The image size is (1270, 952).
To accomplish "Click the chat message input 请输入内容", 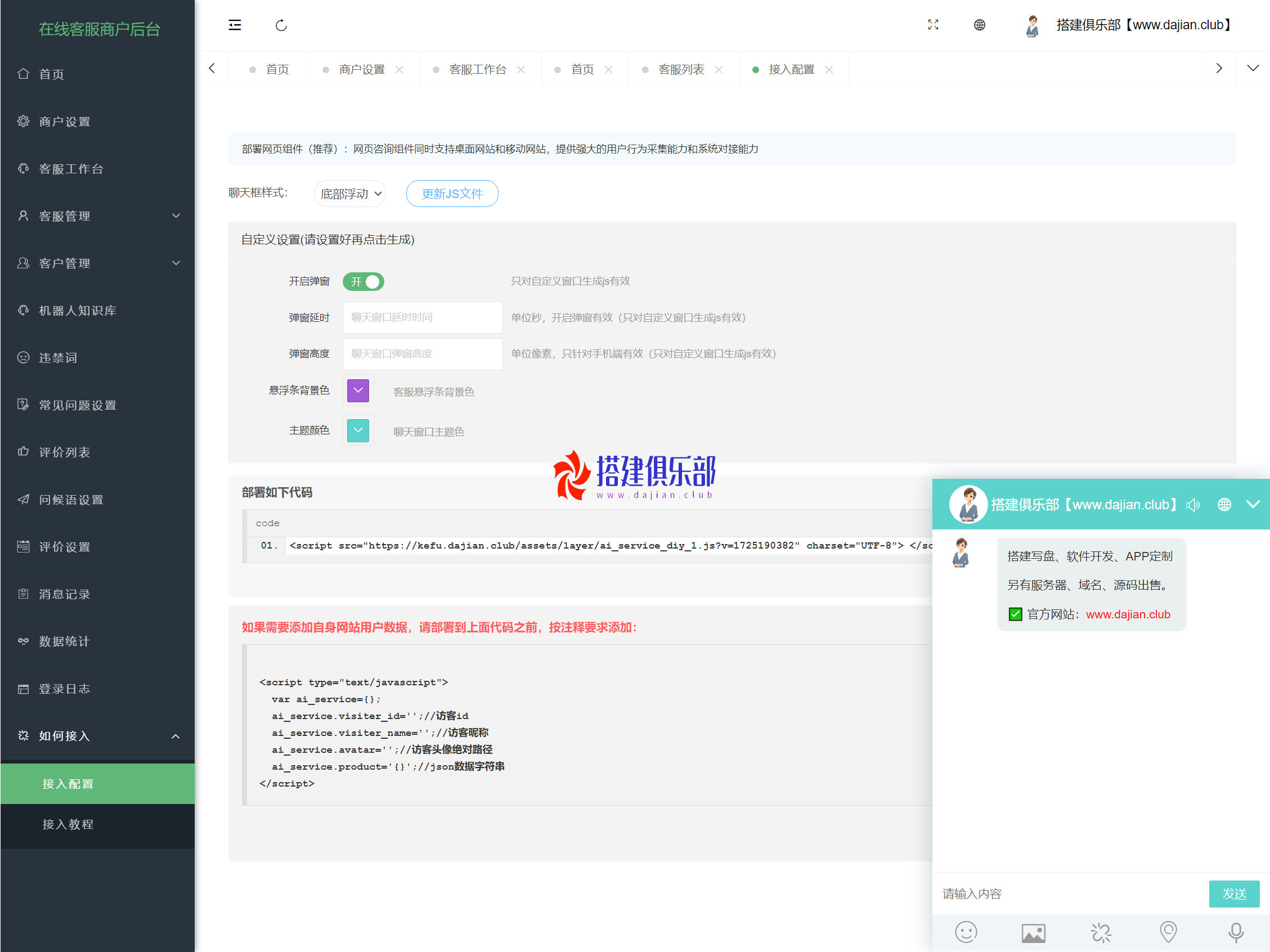I will coord(1071,893).
